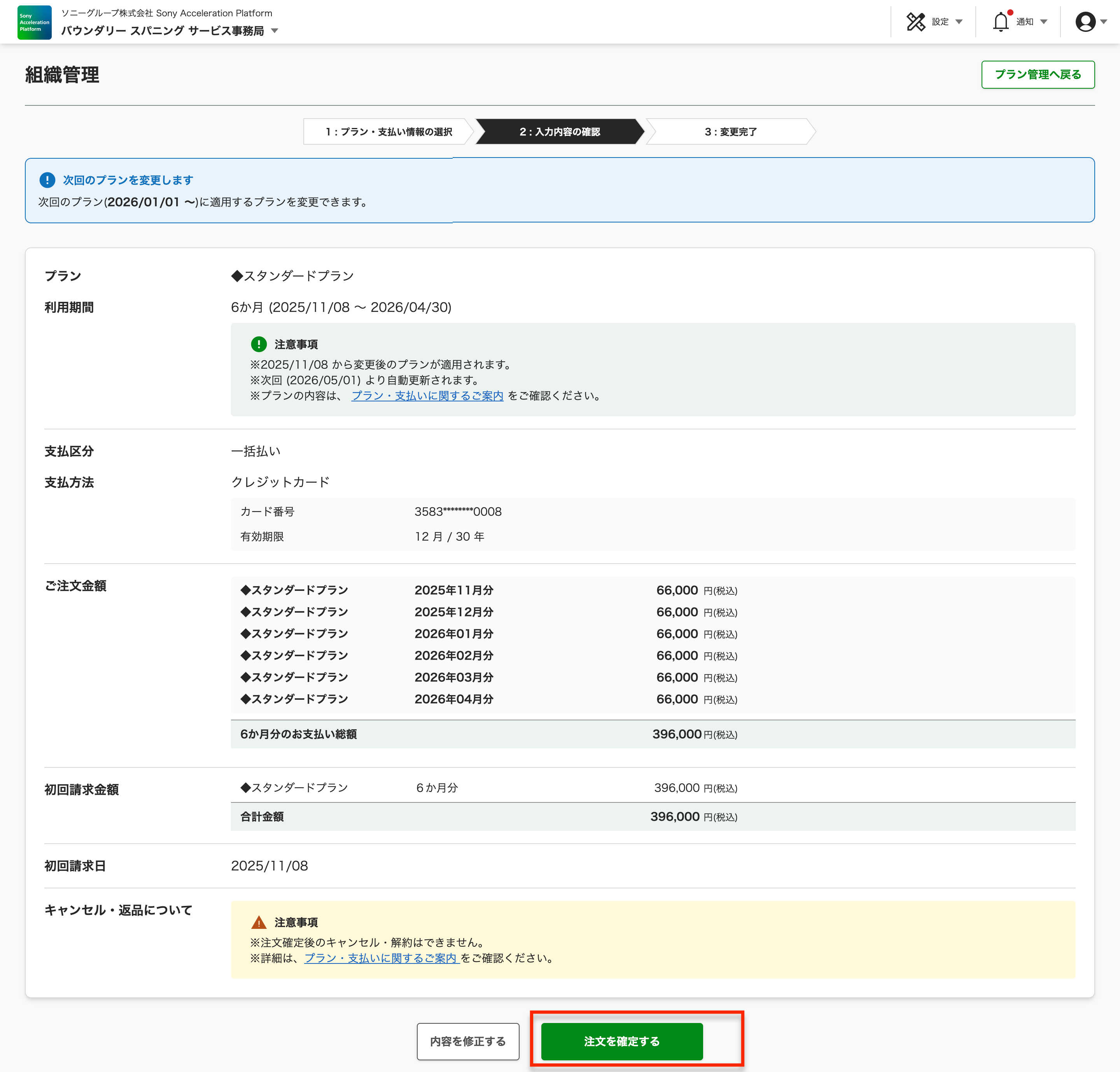Expand the organization name dropdown arrow

click(x=275, y=31)
